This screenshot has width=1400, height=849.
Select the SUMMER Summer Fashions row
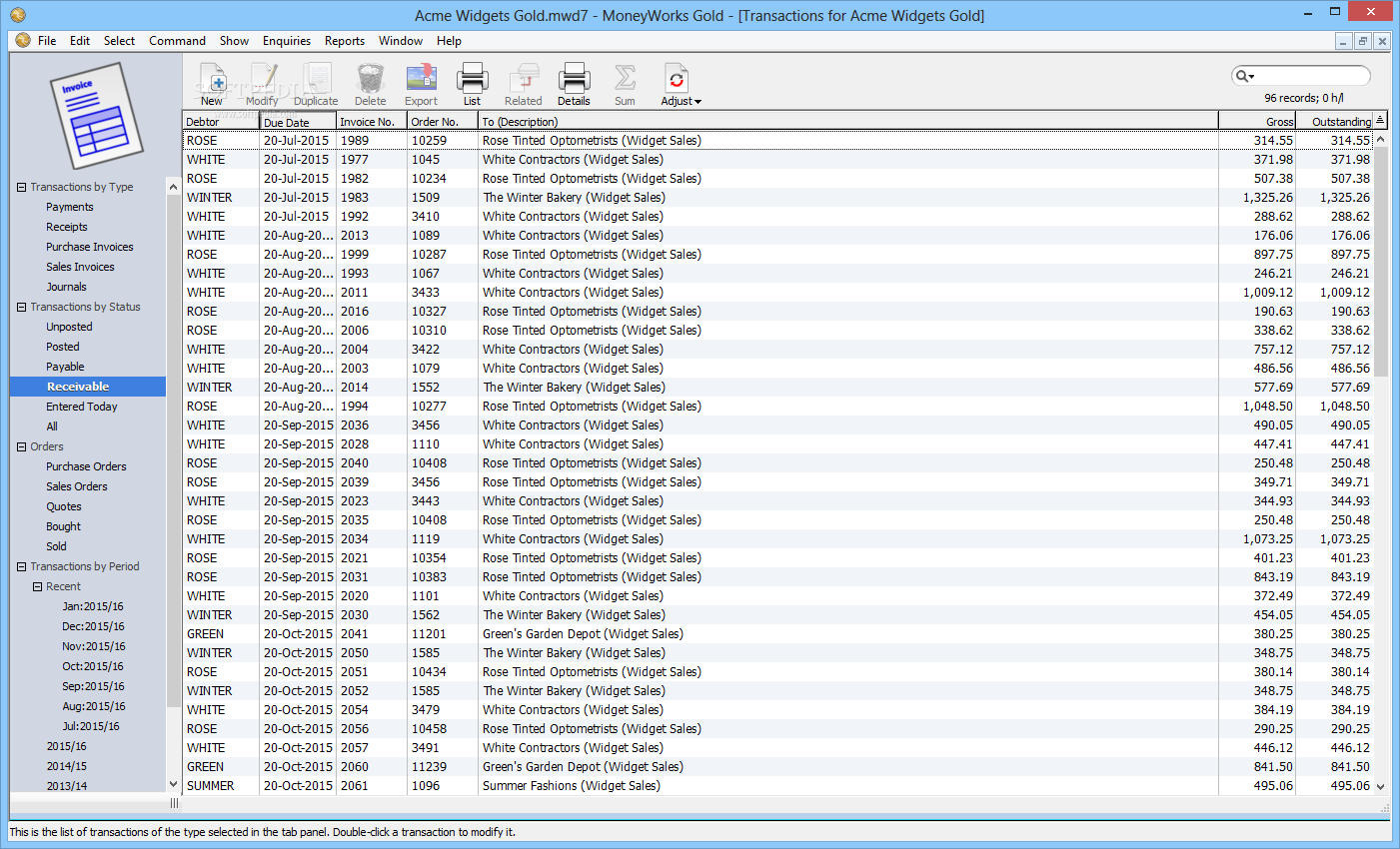(x=778, y=786)
